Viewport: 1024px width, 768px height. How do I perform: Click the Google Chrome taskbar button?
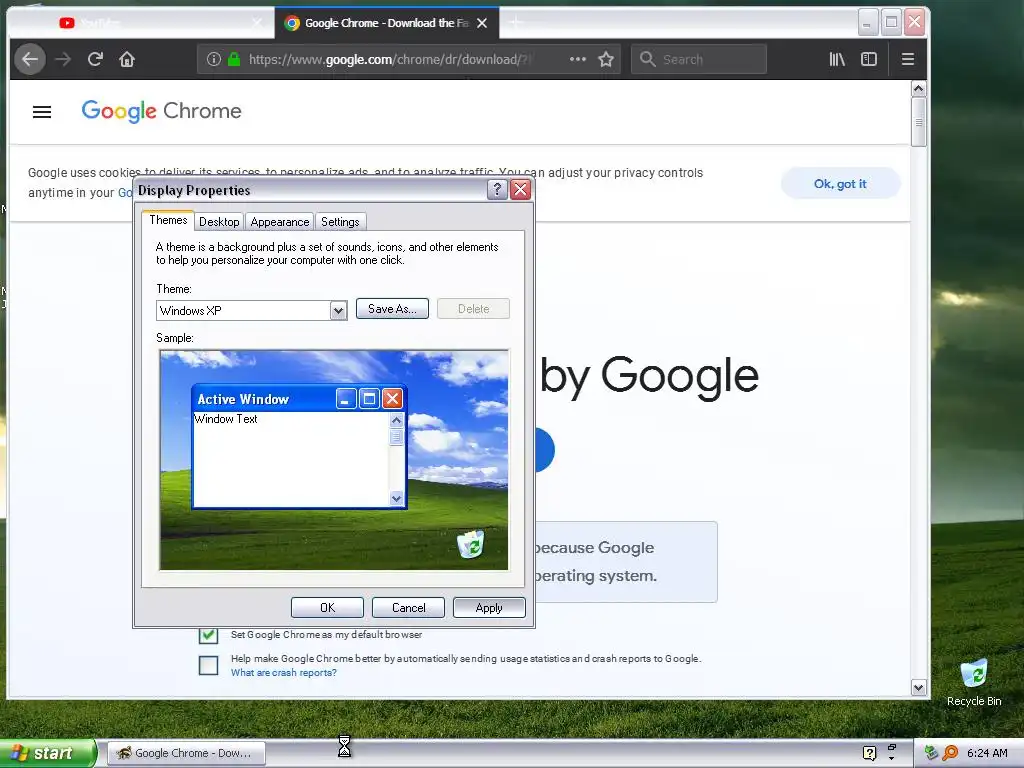click(186, 753)
